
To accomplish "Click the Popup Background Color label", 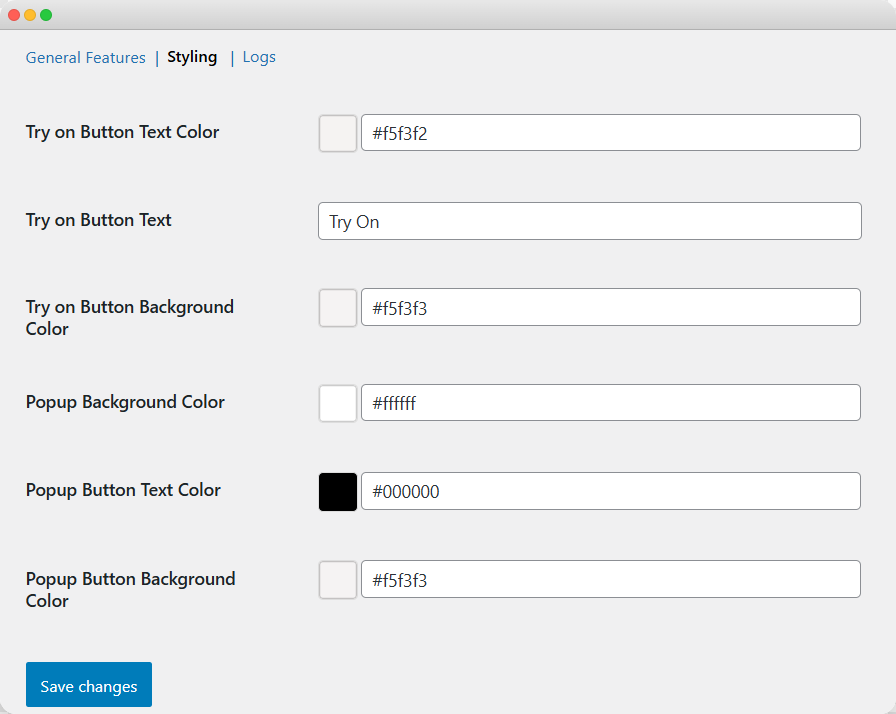I will click(125, 402).
